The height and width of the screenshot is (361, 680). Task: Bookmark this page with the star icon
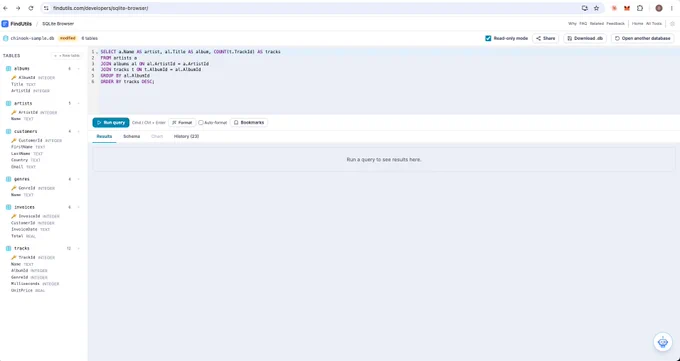point(596,8)
